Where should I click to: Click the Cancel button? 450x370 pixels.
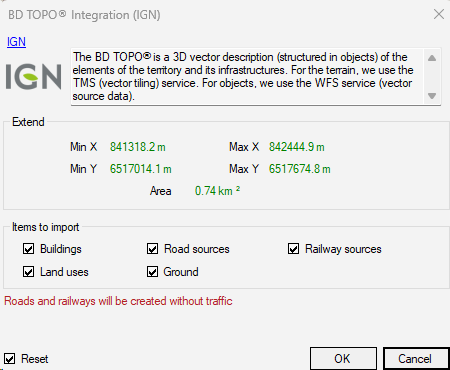416,359
